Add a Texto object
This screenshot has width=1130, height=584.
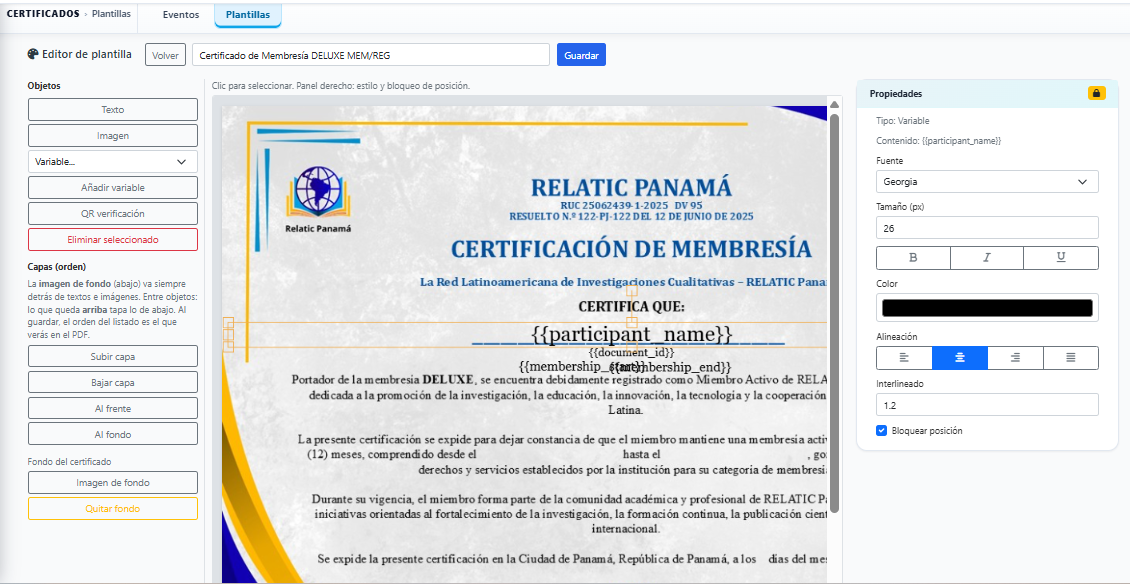point(112,110)
